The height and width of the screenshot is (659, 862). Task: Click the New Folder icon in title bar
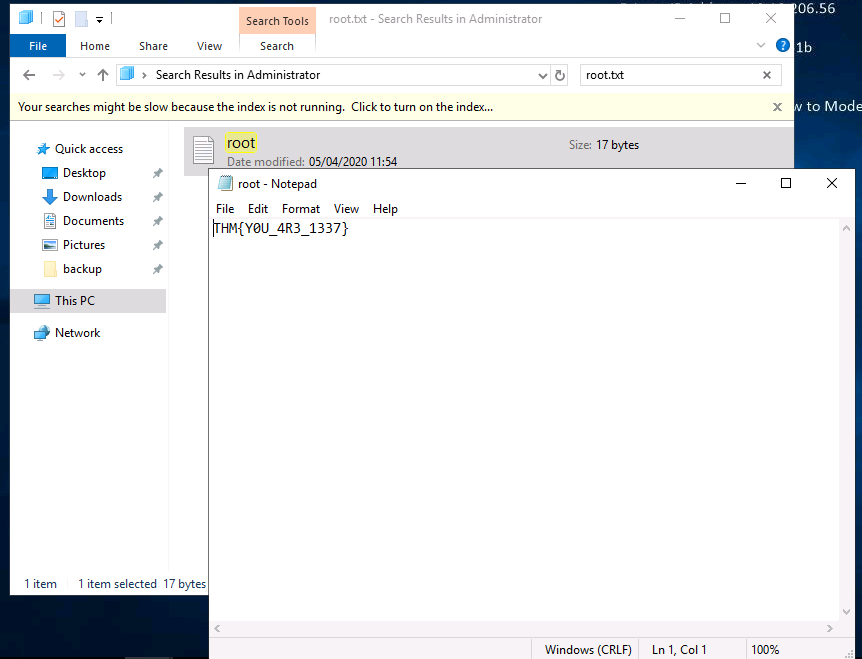(x=81, y=19)
